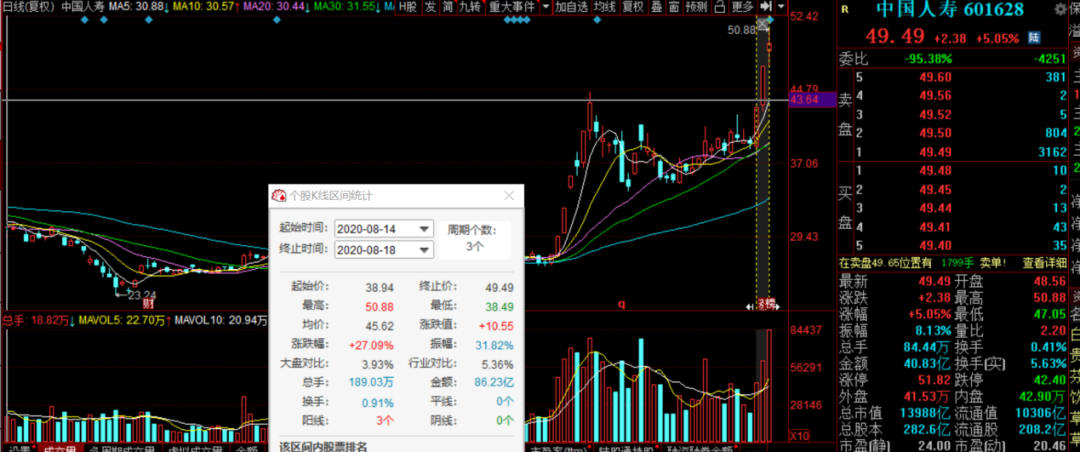Open dropdown arrow next to 重大事件
Screen dimensions: 1080x452
coord(546,7)
